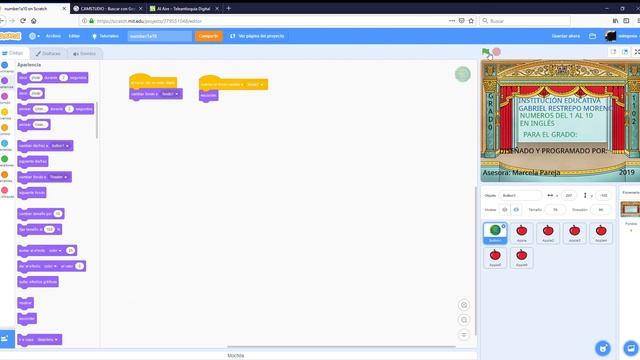Select the Sonido magenta category circle
The image size is (640, 360).
4,96
